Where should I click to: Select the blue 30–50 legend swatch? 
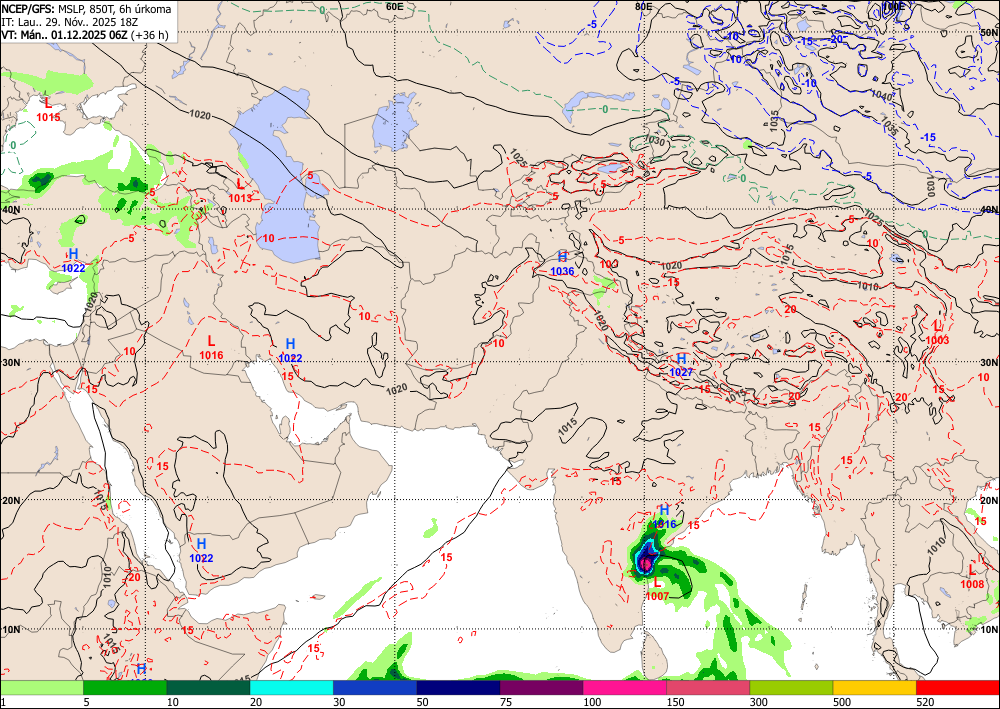(x=375, y=687)
